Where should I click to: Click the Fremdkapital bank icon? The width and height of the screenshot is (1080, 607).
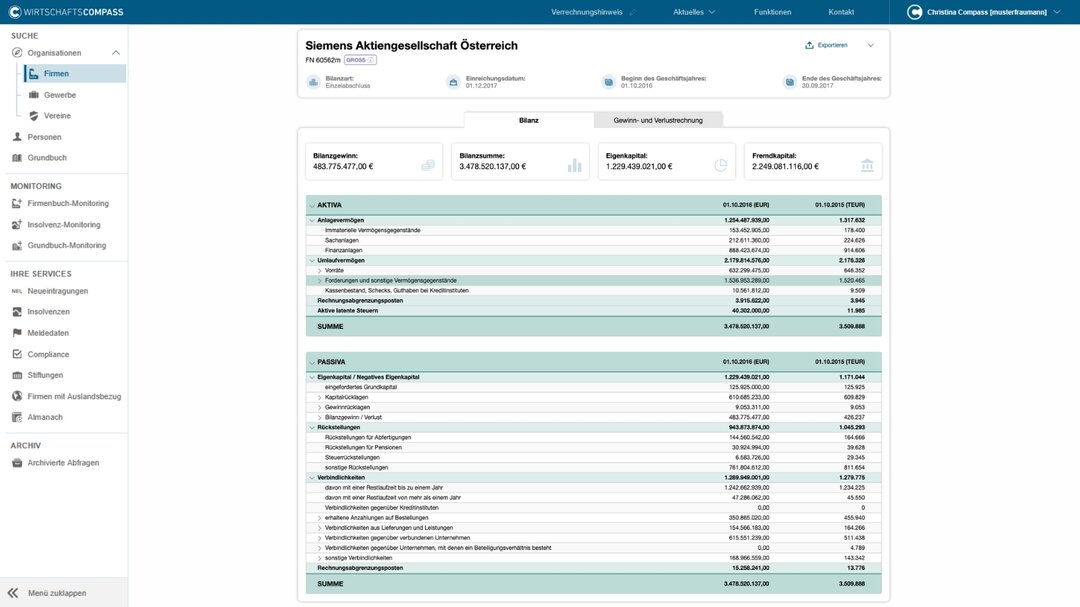pos(867,165)
